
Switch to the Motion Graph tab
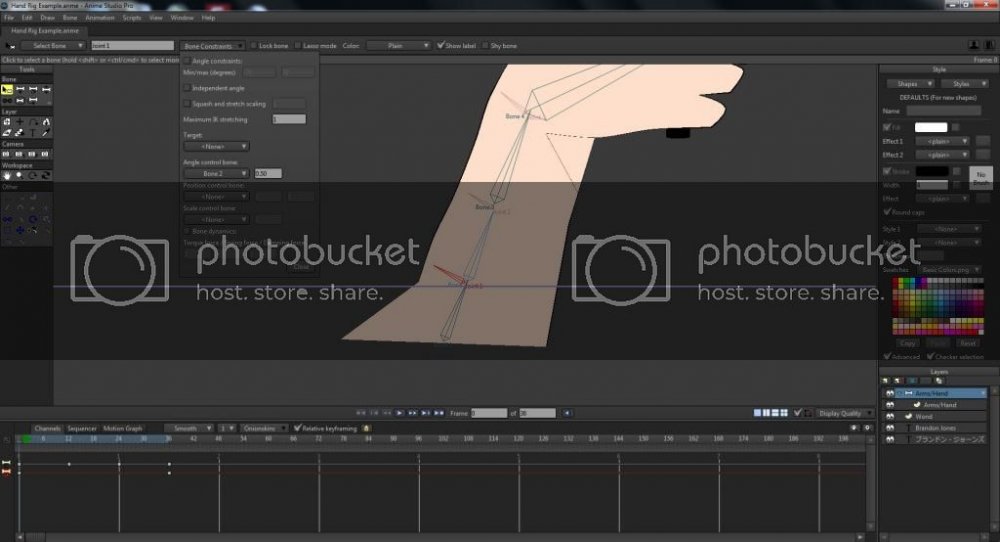point(122,428)
